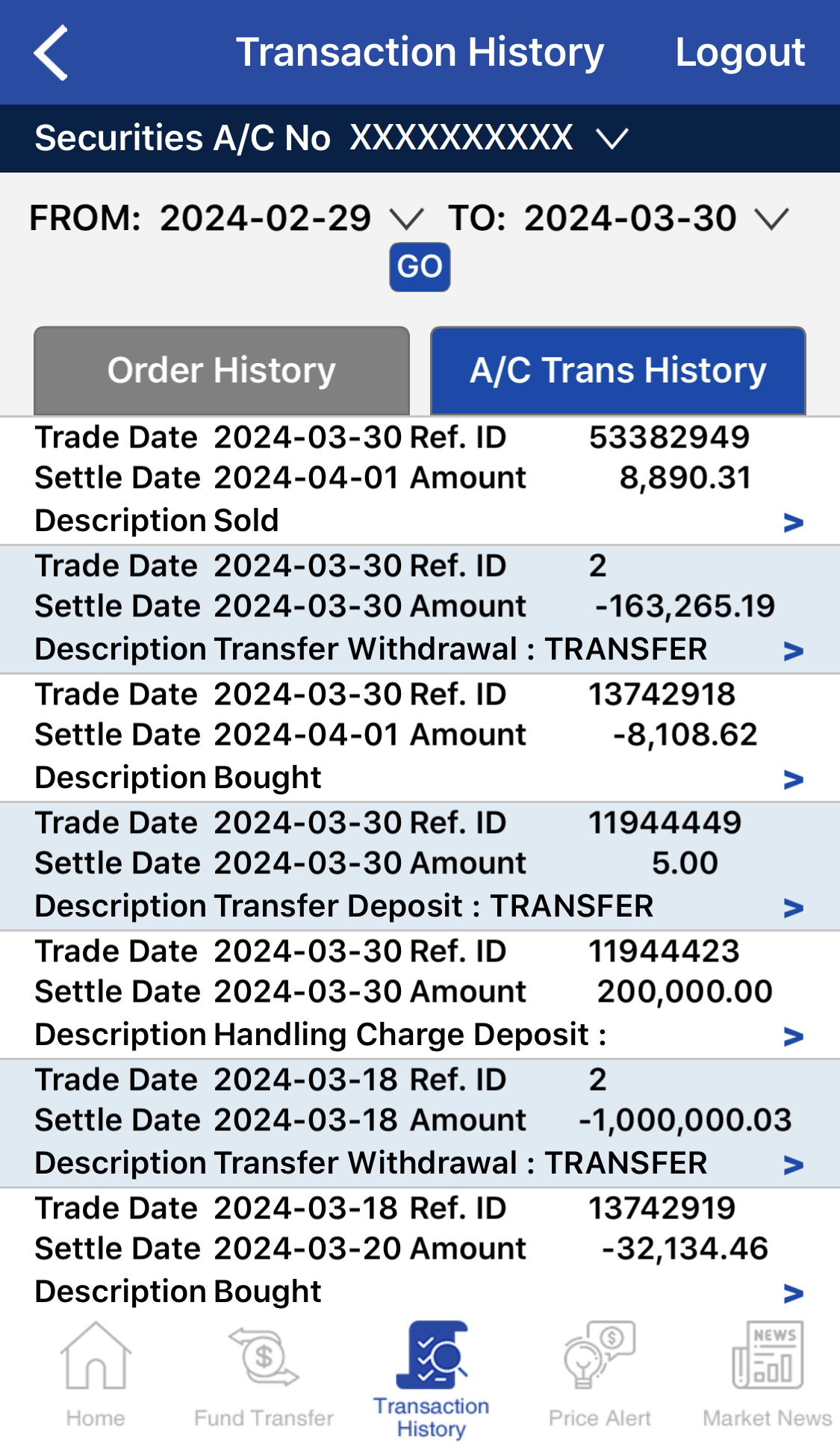
Task: Select the A/C Trans History tab
Action: 618,371
